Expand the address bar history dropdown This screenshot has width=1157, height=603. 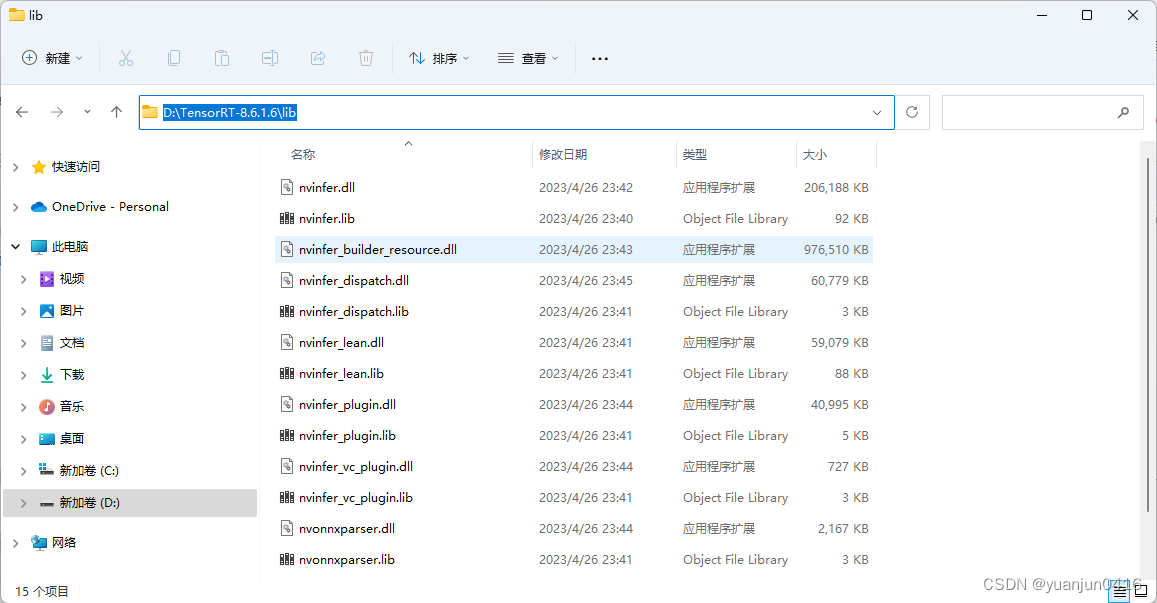pyautogui.click(x=876, y=112)
